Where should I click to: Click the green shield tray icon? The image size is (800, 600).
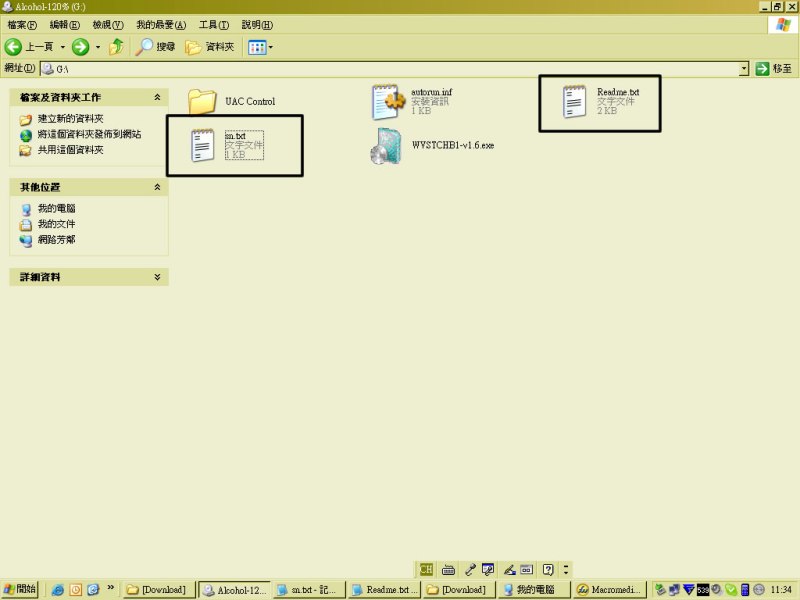point(731,590)
